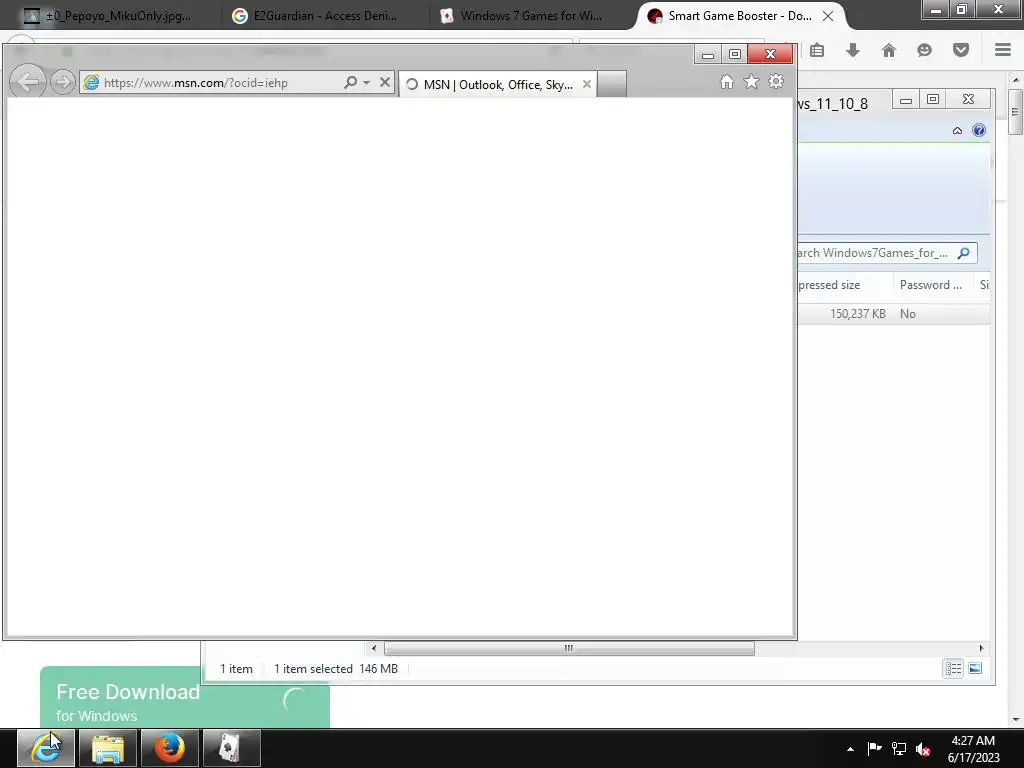The width and height of the screenshot is (1024, 768).
Task: Click Firefox chat smiley icon
Action: pyautogui.click(x=924, y=50)
